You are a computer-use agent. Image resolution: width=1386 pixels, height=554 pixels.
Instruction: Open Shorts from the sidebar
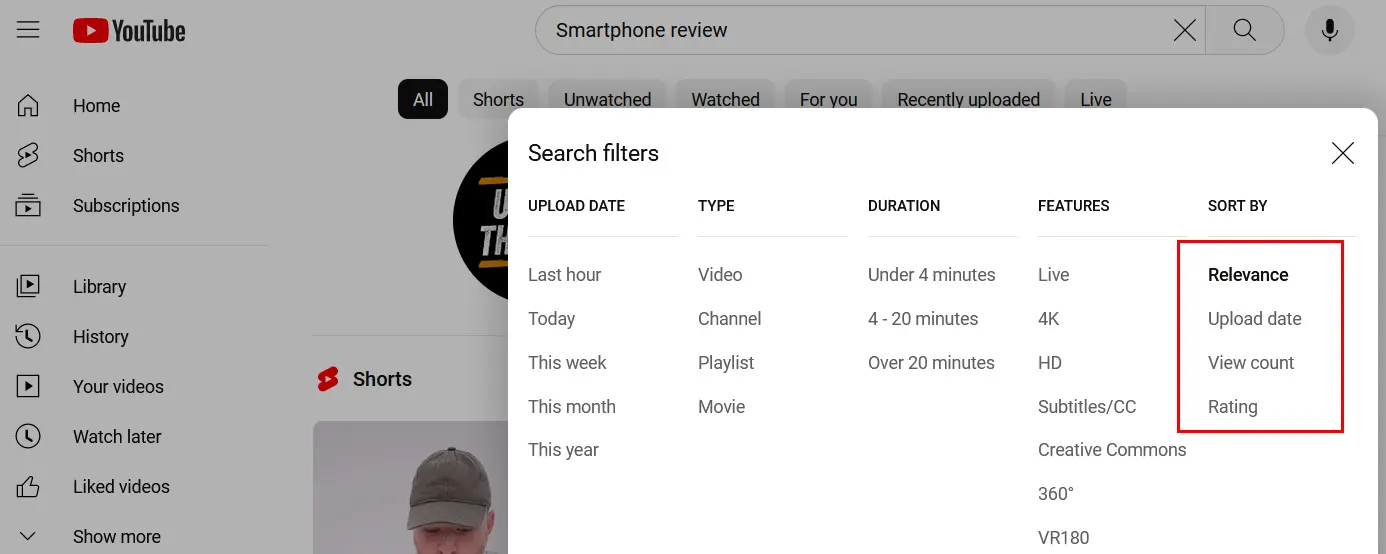point(98,156)
